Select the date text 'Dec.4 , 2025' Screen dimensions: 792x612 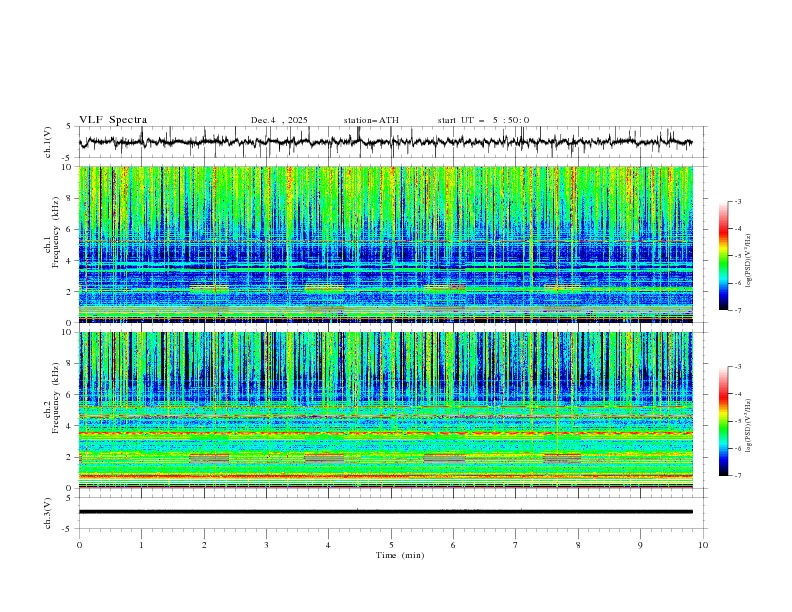tap(279, 120)
